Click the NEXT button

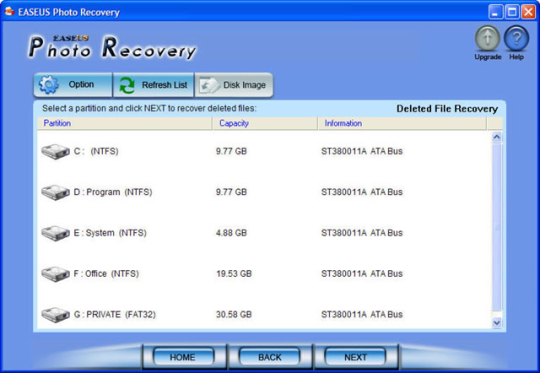[355, 357]
